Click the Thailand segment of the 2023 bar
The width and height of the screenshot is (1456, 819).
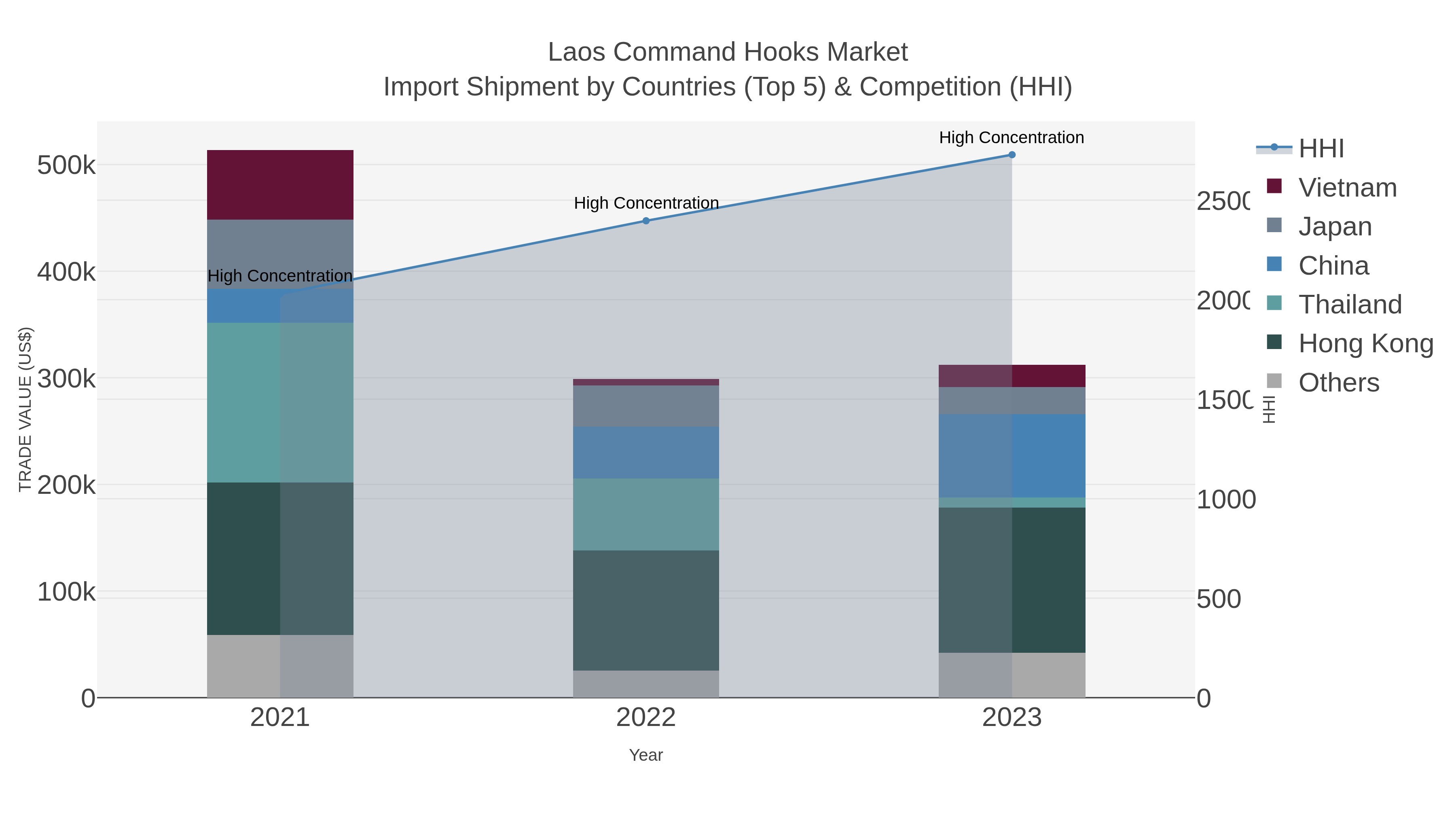[x=1012, y=503]
